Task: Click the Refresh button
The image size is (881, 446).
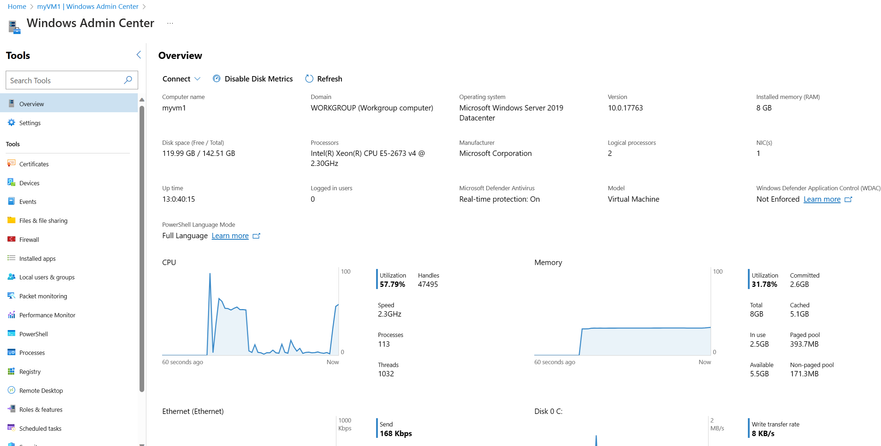Action: [324, 79]
